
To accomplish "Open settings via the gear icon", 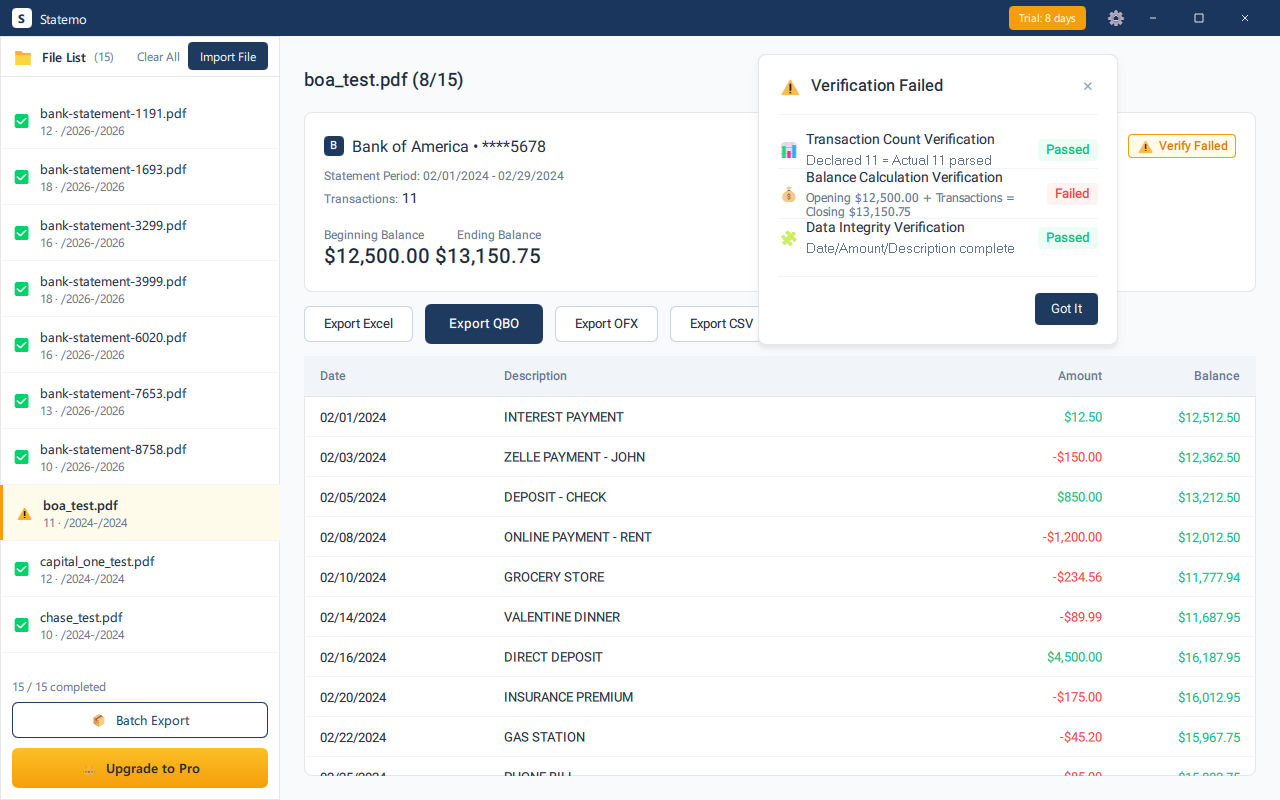I will pyautogui.click(x=1116, y=18).
